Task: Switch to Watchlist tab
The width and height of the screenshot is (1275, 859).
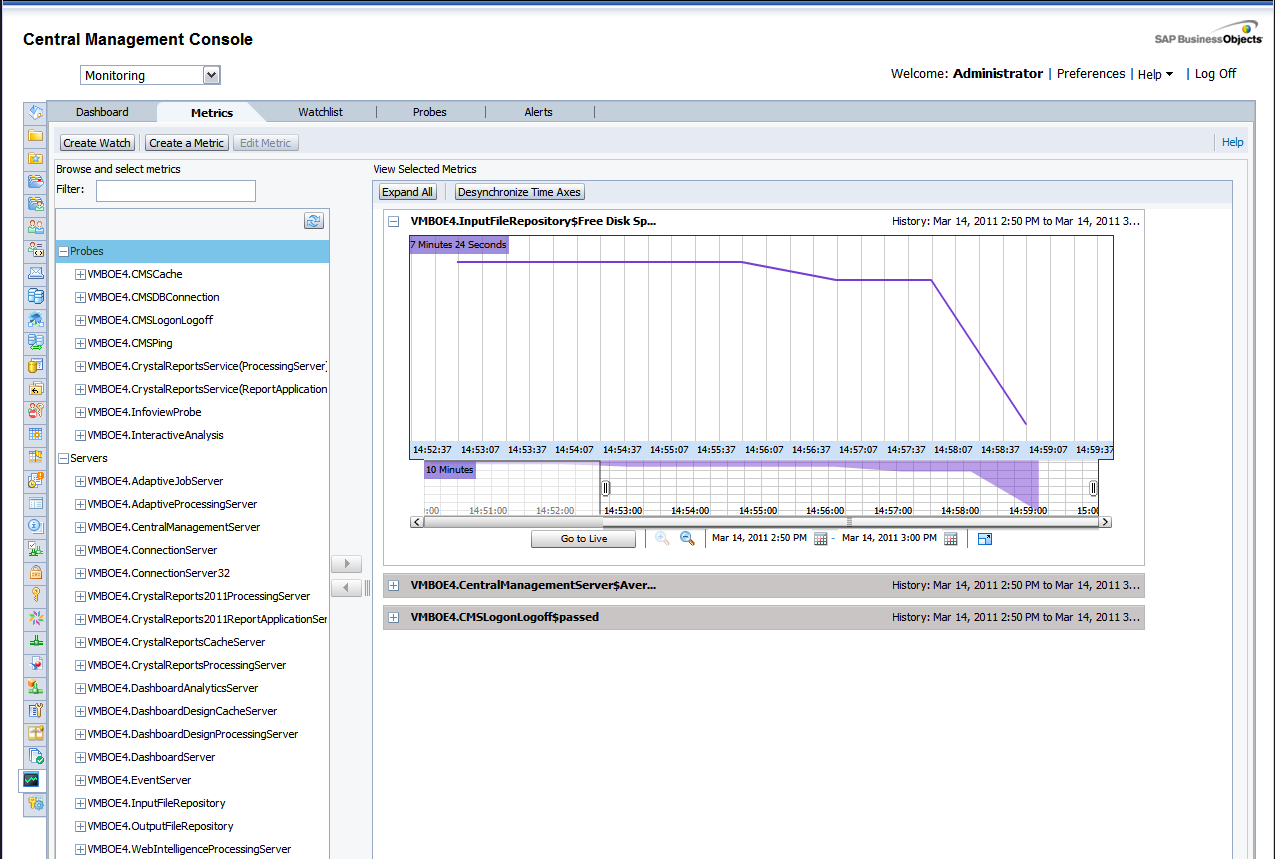Action: 321,112
